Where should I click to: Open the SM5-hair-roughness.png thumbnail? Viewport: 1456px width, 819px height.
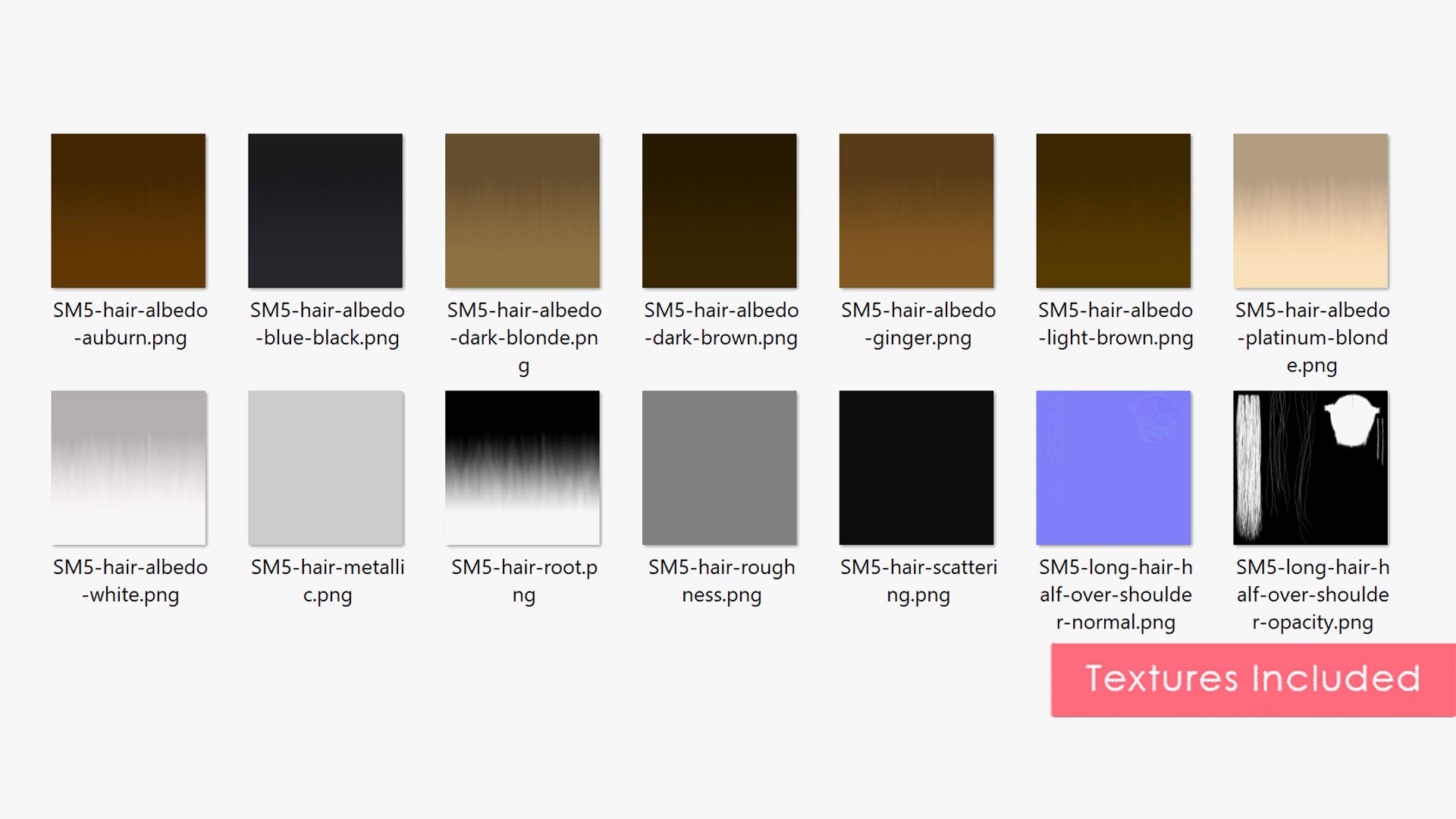pyautogui.click(x=720, y=468)
